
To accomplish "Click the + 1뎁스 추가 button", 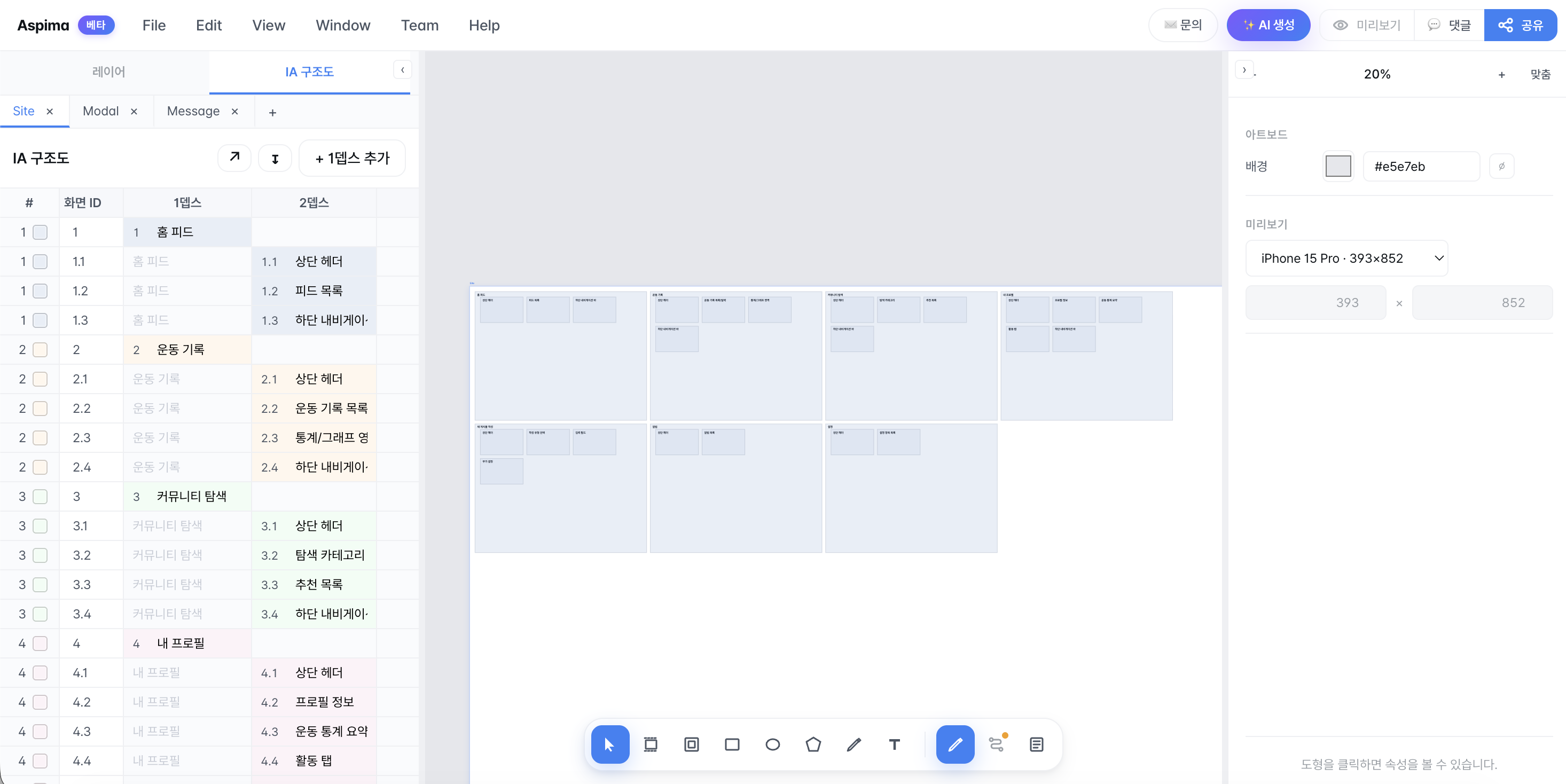I will click(352, 158).
